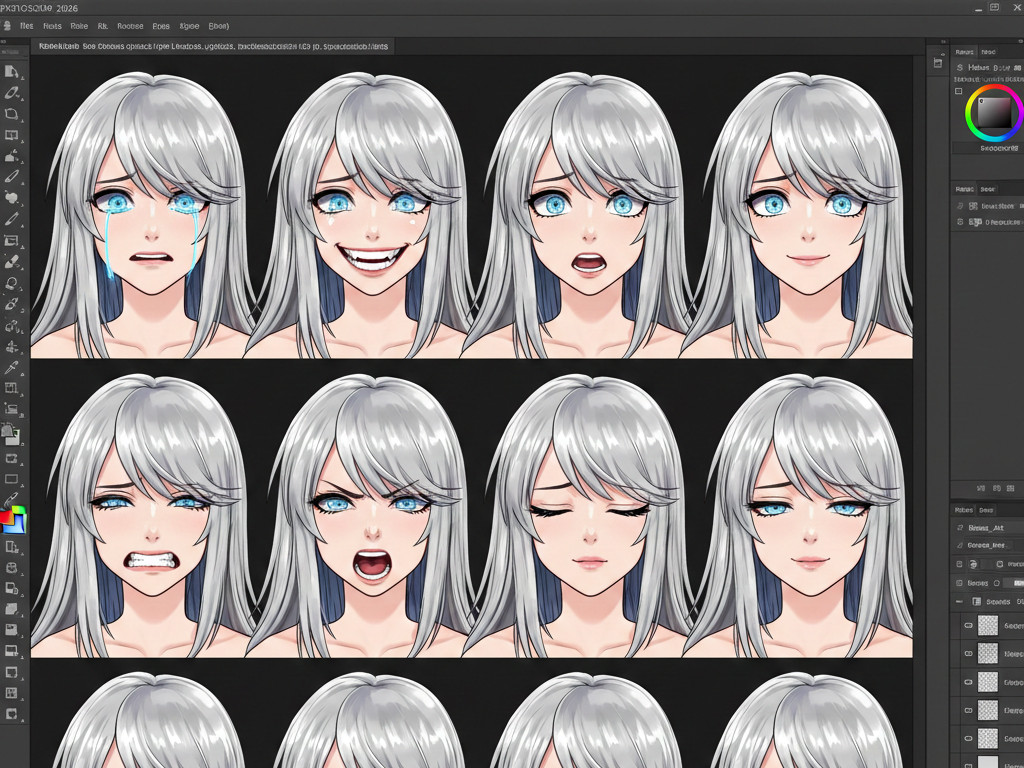Toggle visibility of third layer under Soands
Screen dimensions: 1024x768
(968, 682)
